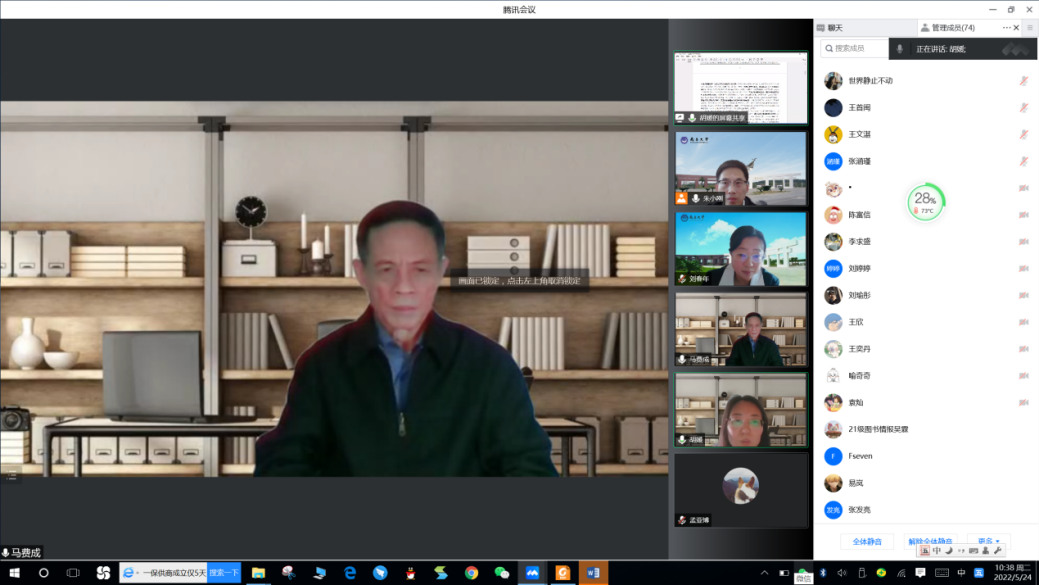Image resolution: width=1039 pixels, height=585 pixels.
Task: Open the volume control in the system tray
Action: tap(842, 573)
